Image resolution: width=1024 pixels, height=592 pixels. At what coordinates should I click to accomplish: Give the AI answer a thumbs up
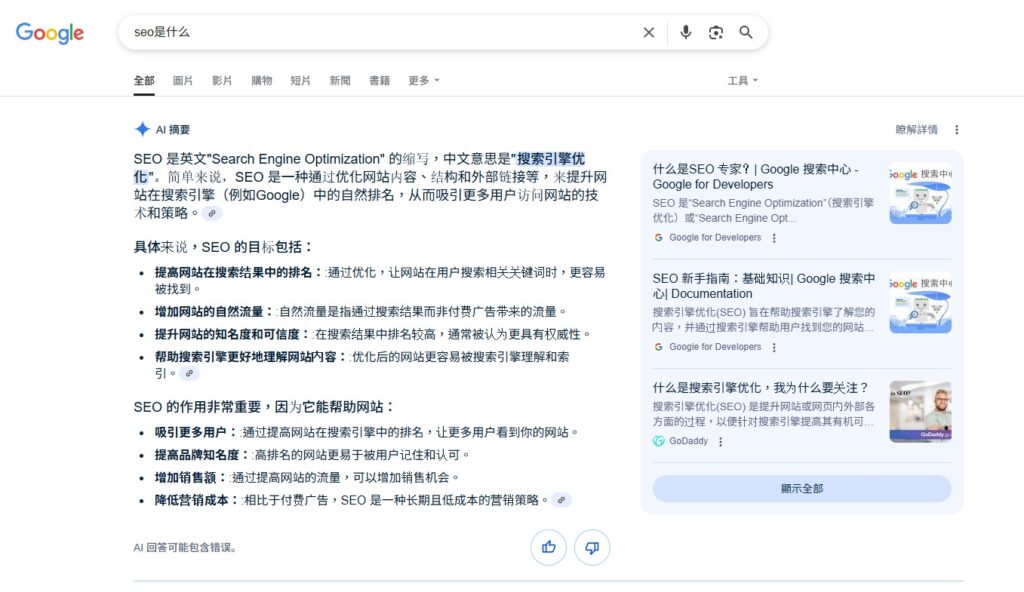[549, 547]
